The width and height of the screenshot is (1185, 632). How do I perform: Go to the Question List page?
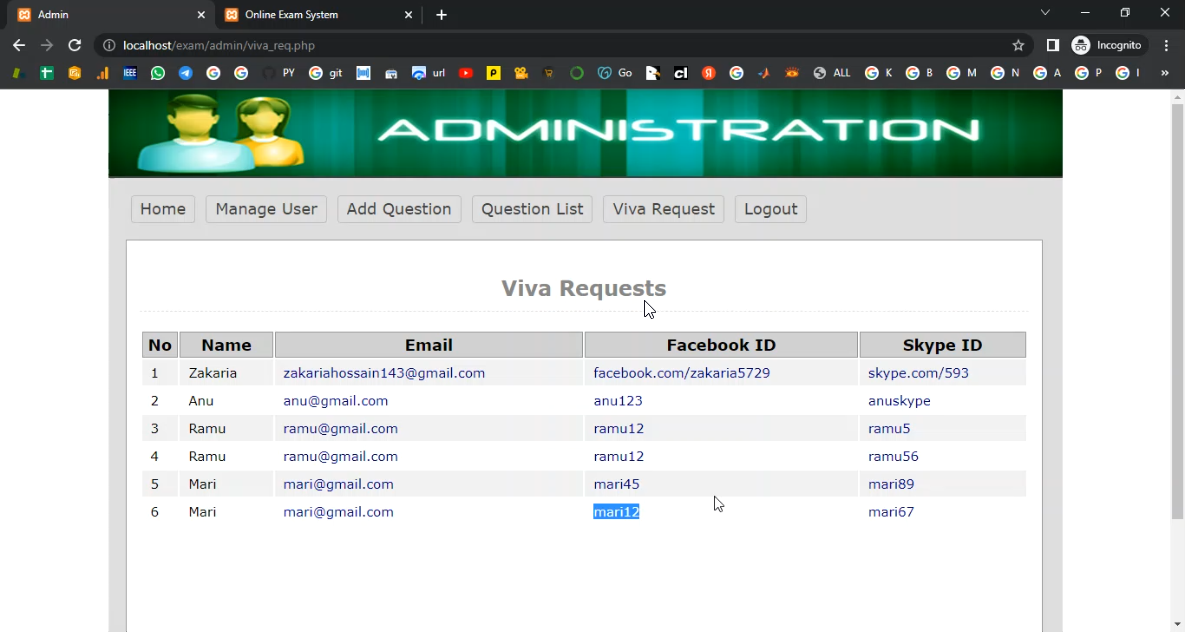pos(532,209)
